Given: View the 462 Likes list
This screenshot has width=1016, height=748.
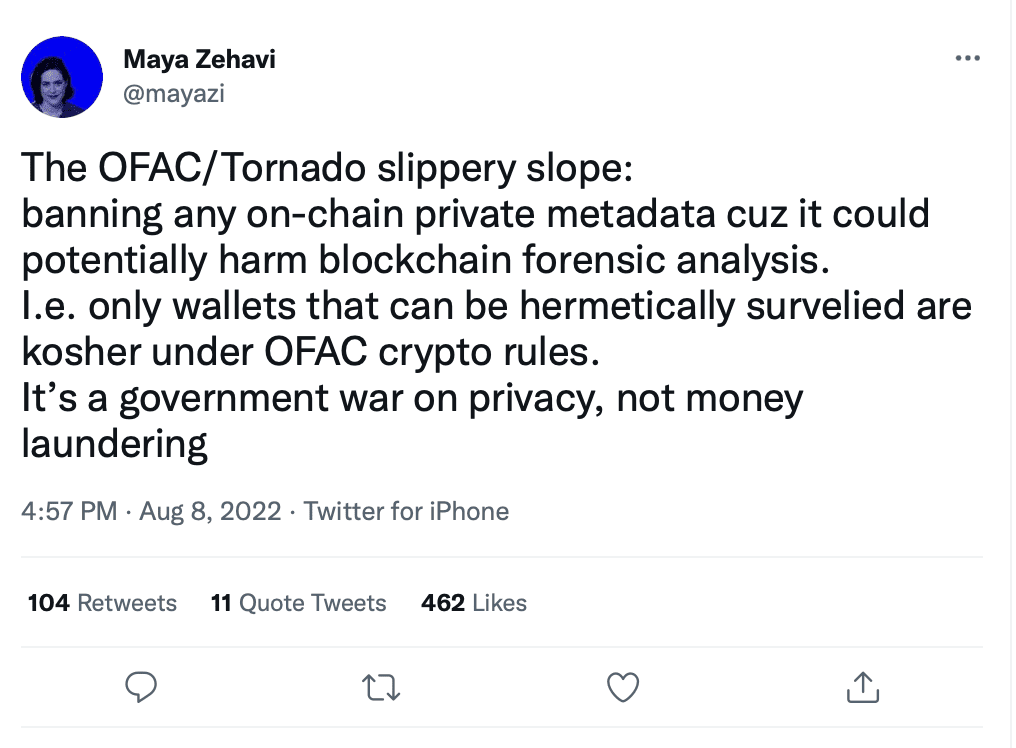Looking at the screenshot, I should [x=474, y=603].
